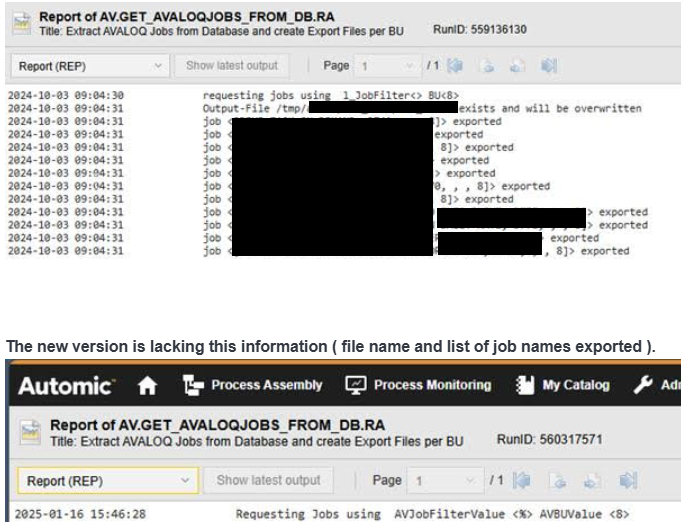Click log line 'requesting jobs using 1_JobFilter<> BU<8>'

click(x=331, y=95)
